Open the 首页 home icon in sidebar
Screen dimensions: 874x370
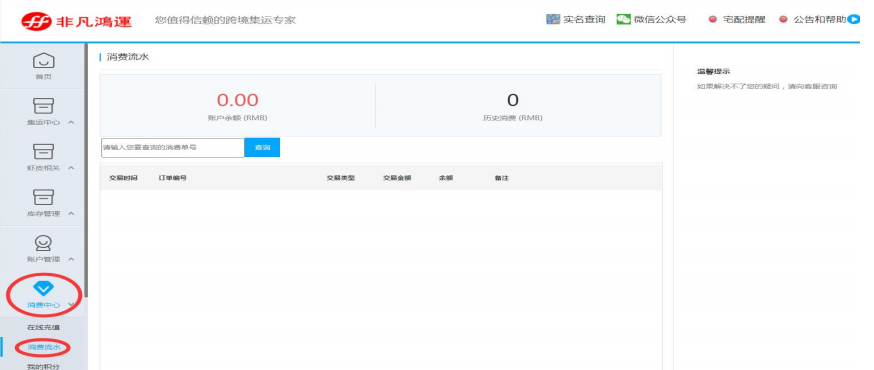click(43, 60)
